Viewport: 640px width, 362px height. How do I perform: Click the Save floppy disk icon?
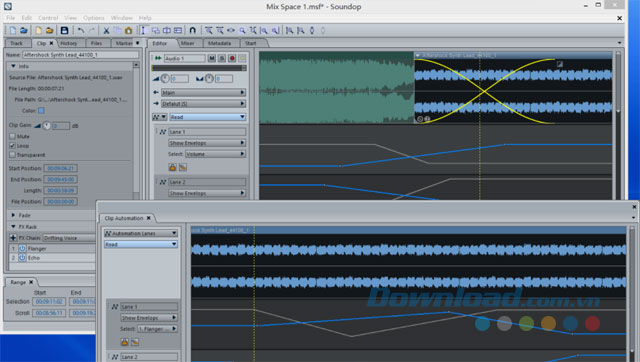[x=64, y=31]
